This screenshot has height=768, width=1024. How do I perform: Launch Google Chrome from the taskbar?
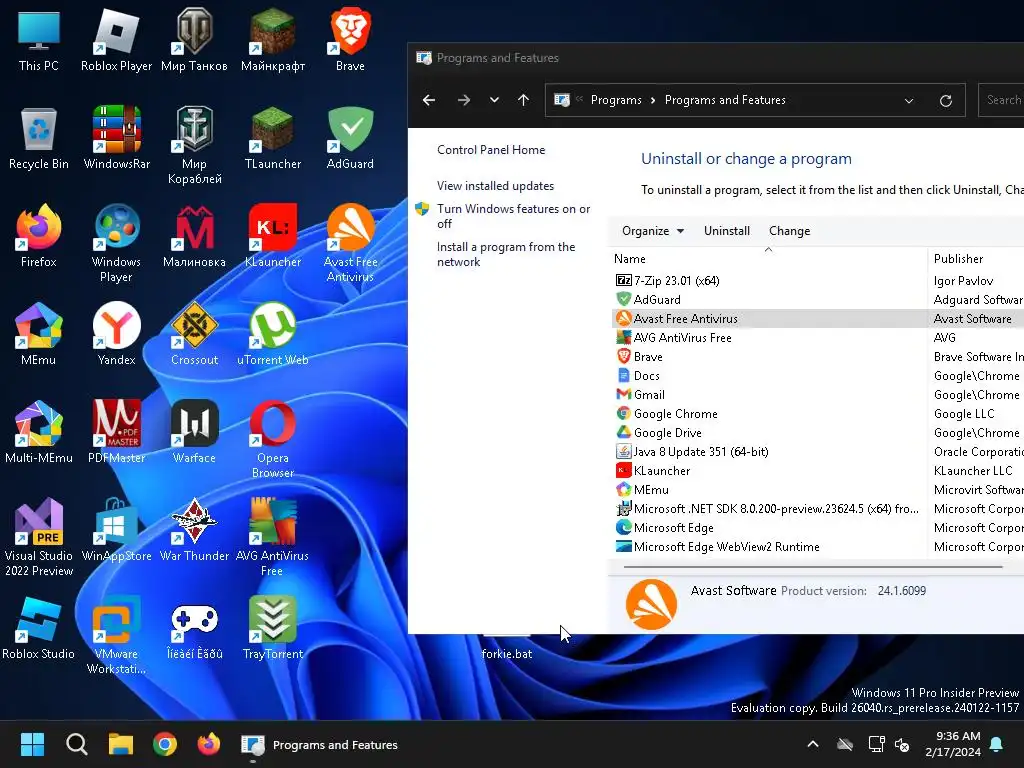[x=165, y=744]
